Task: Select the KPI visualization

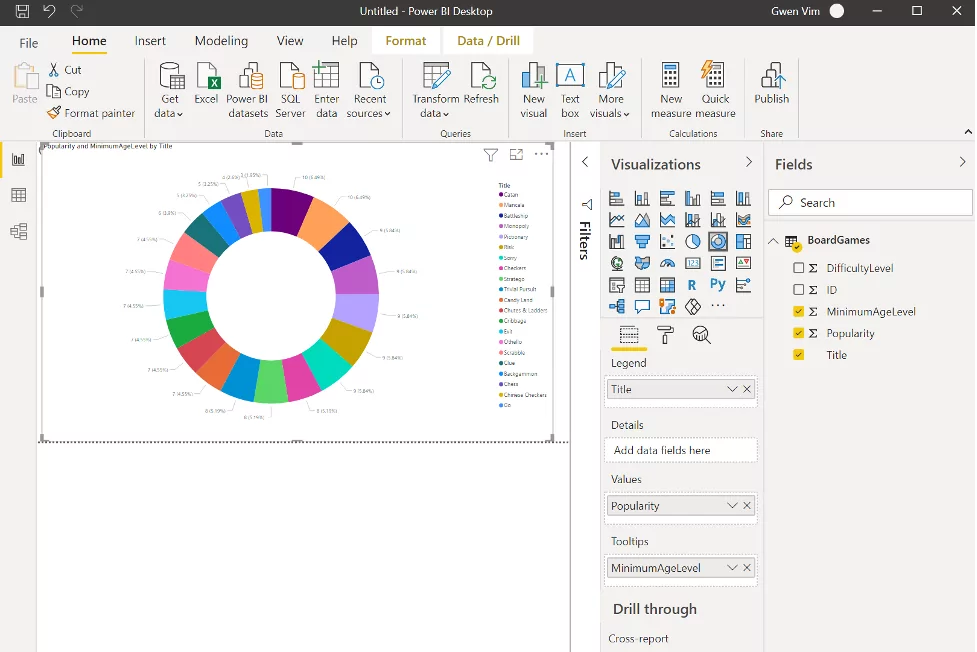Action: point(743,263)
